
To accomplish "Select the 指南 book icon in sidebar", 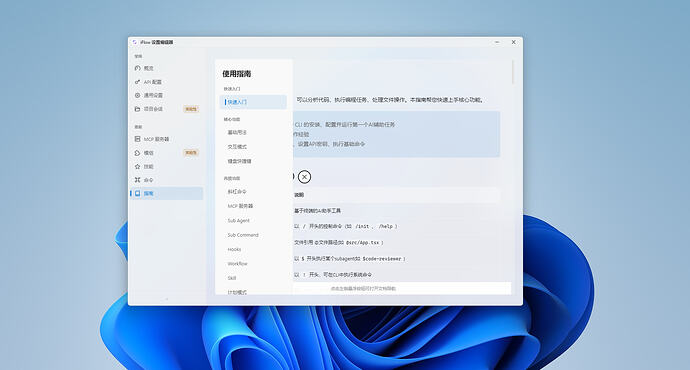I will (x=137, y=193).
